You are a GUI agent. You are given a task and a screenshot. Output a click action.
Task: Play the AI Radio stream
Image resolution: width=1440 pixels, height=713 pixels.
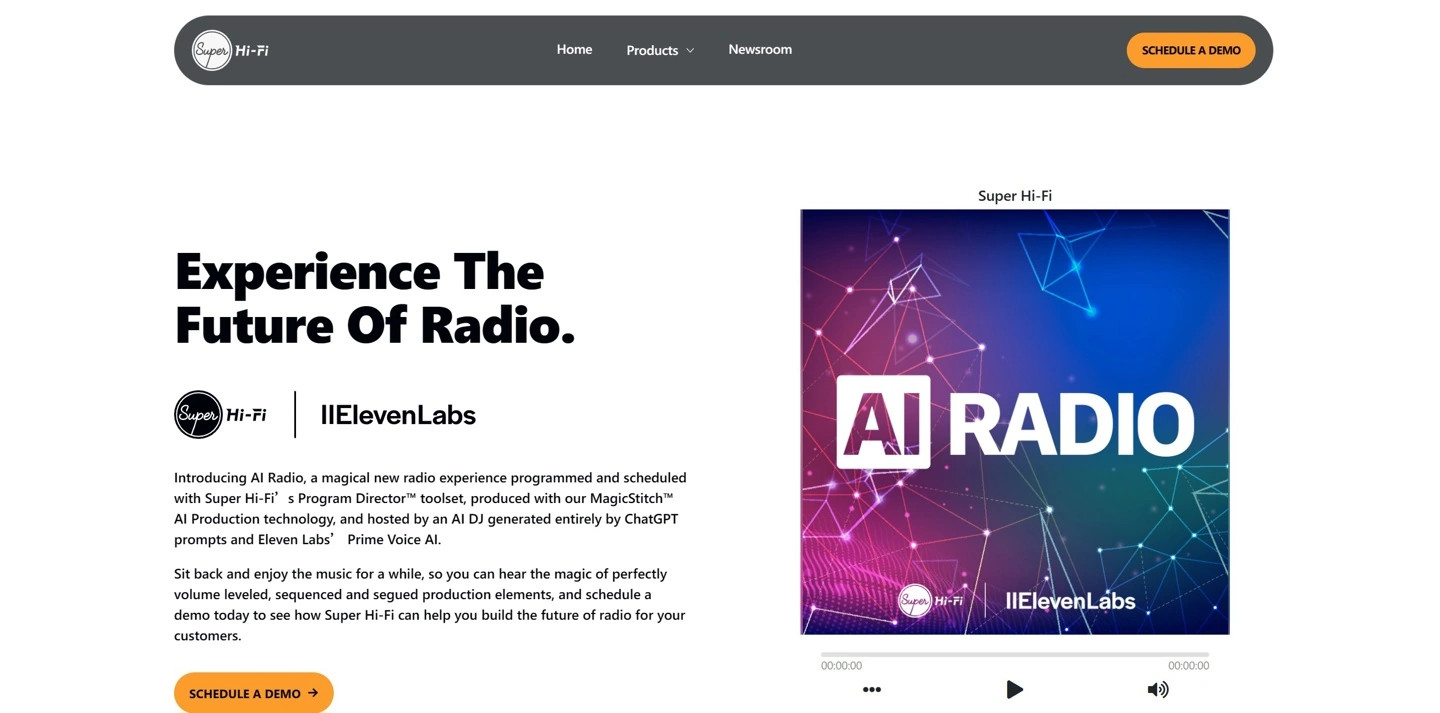(1014, 689)
